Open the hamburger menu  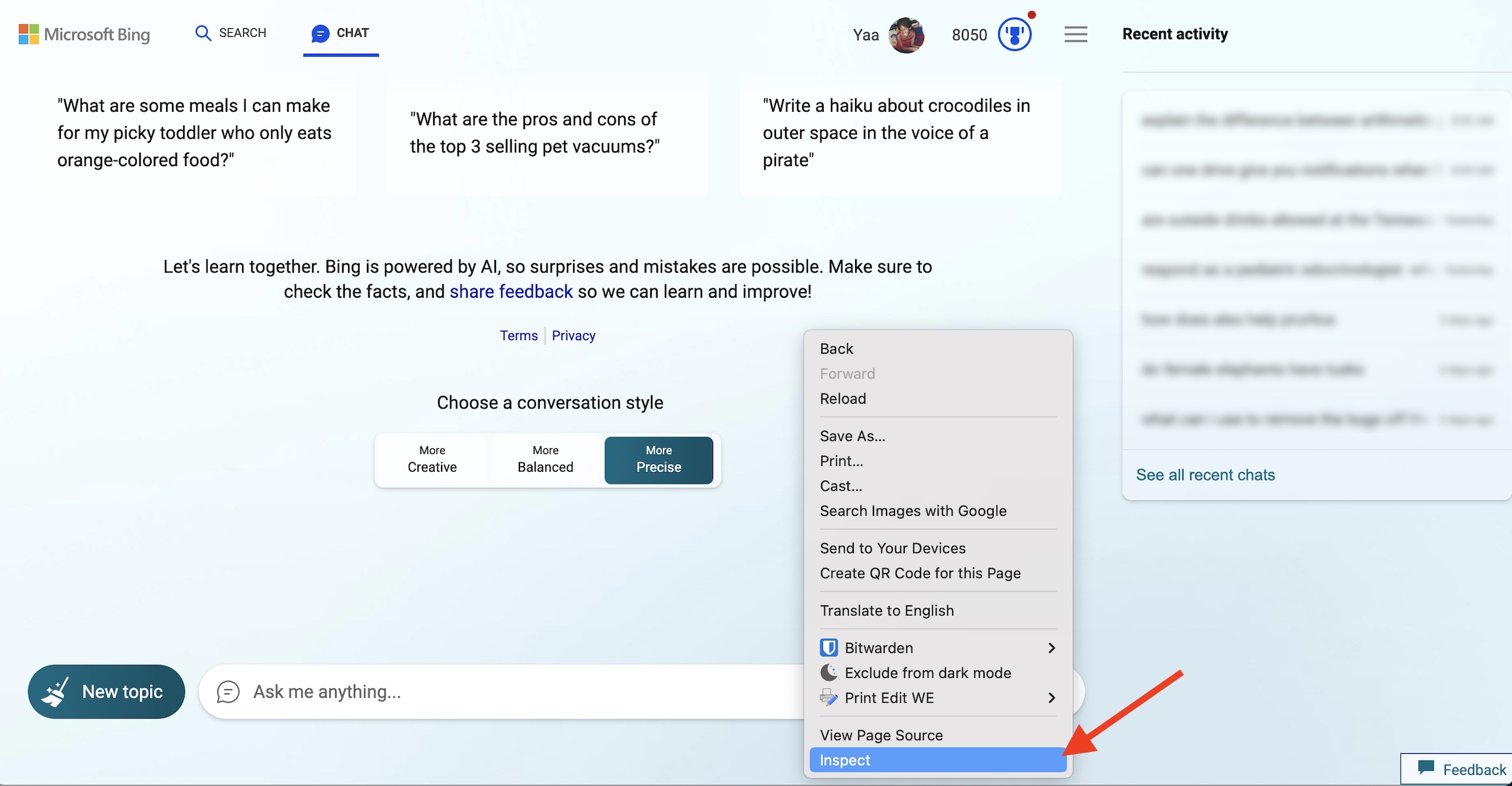[1076, 34]
